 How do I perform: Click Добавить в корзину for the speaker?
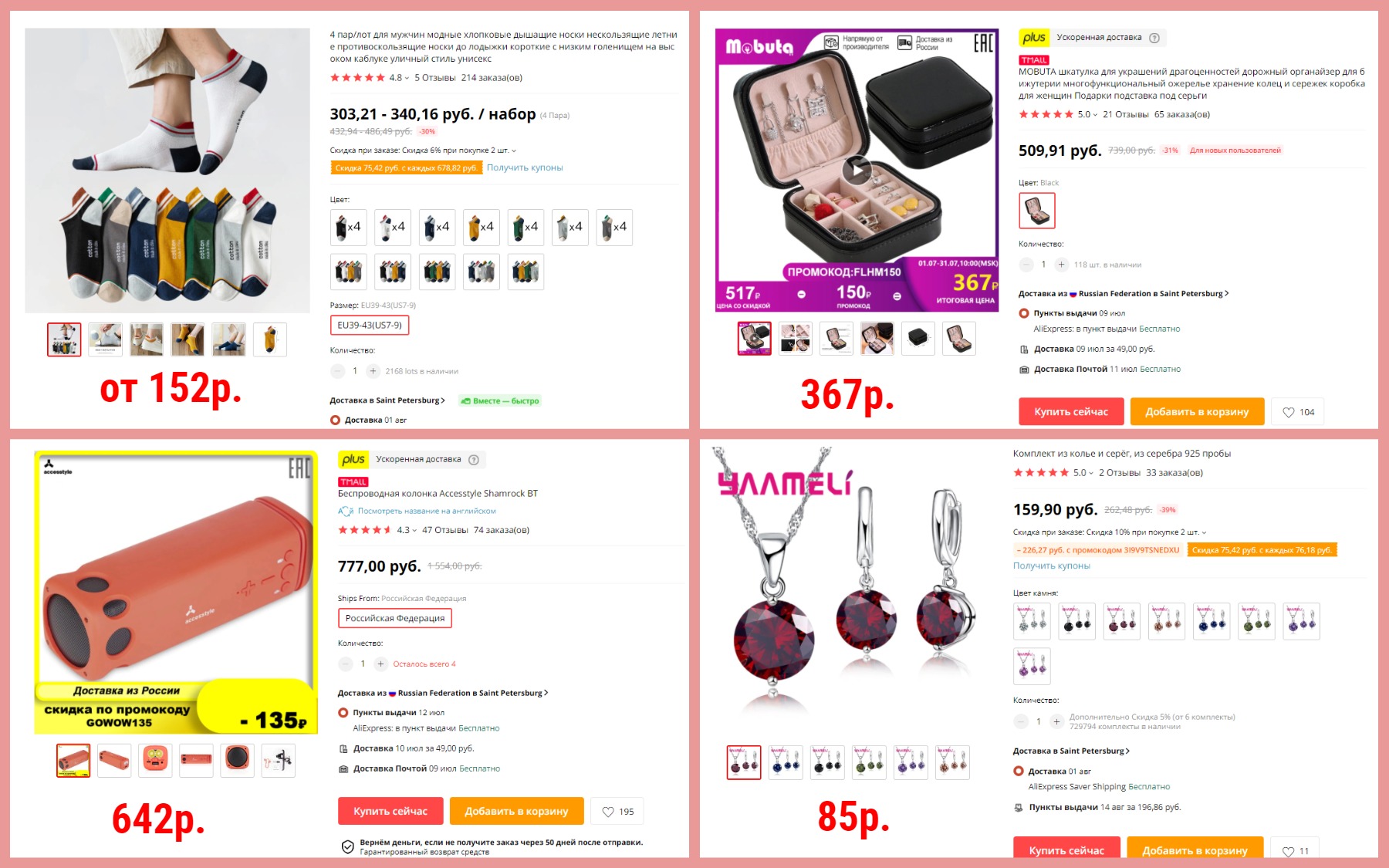516,812
